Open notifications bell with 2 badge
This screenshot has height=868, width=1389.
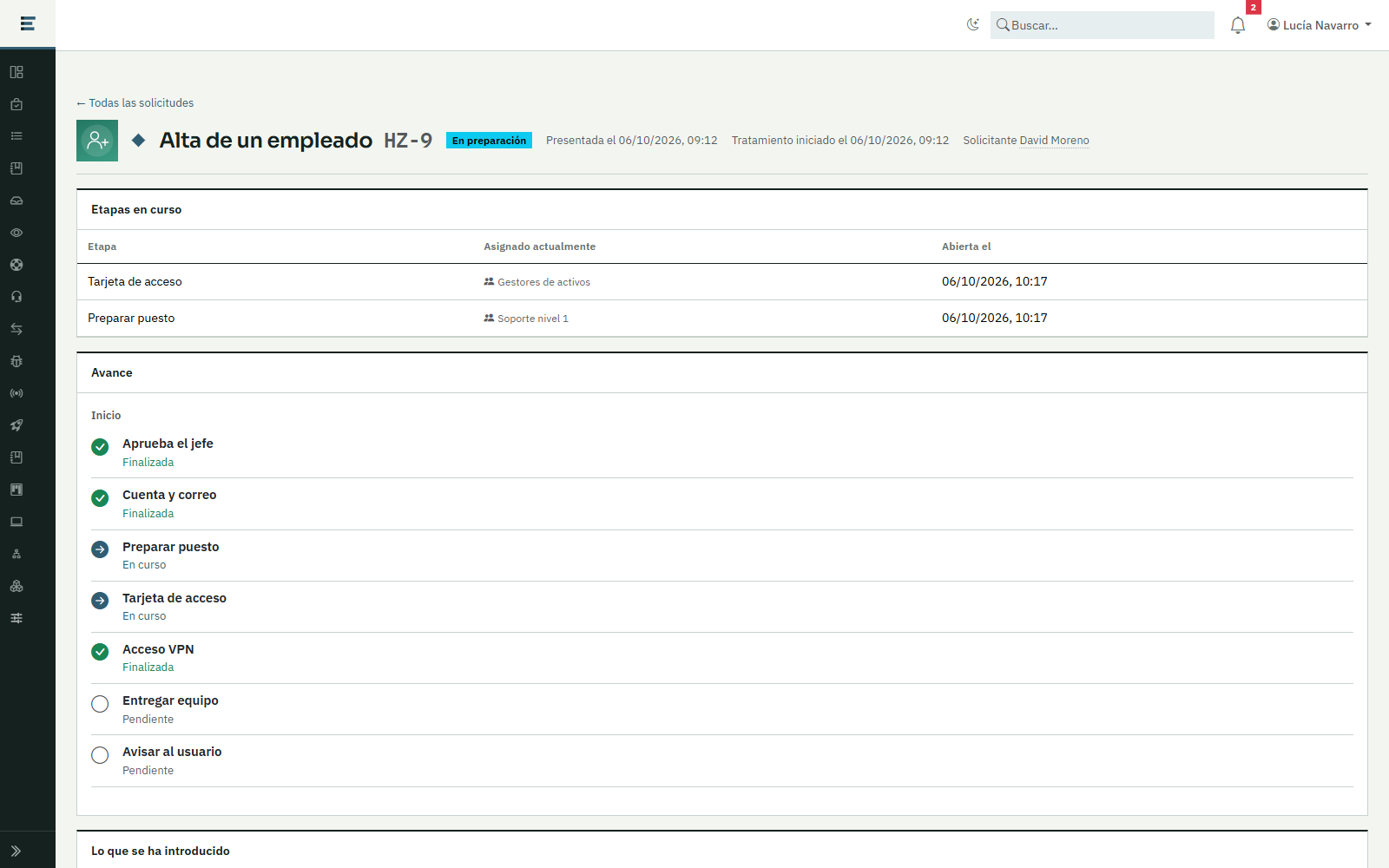1238,25
